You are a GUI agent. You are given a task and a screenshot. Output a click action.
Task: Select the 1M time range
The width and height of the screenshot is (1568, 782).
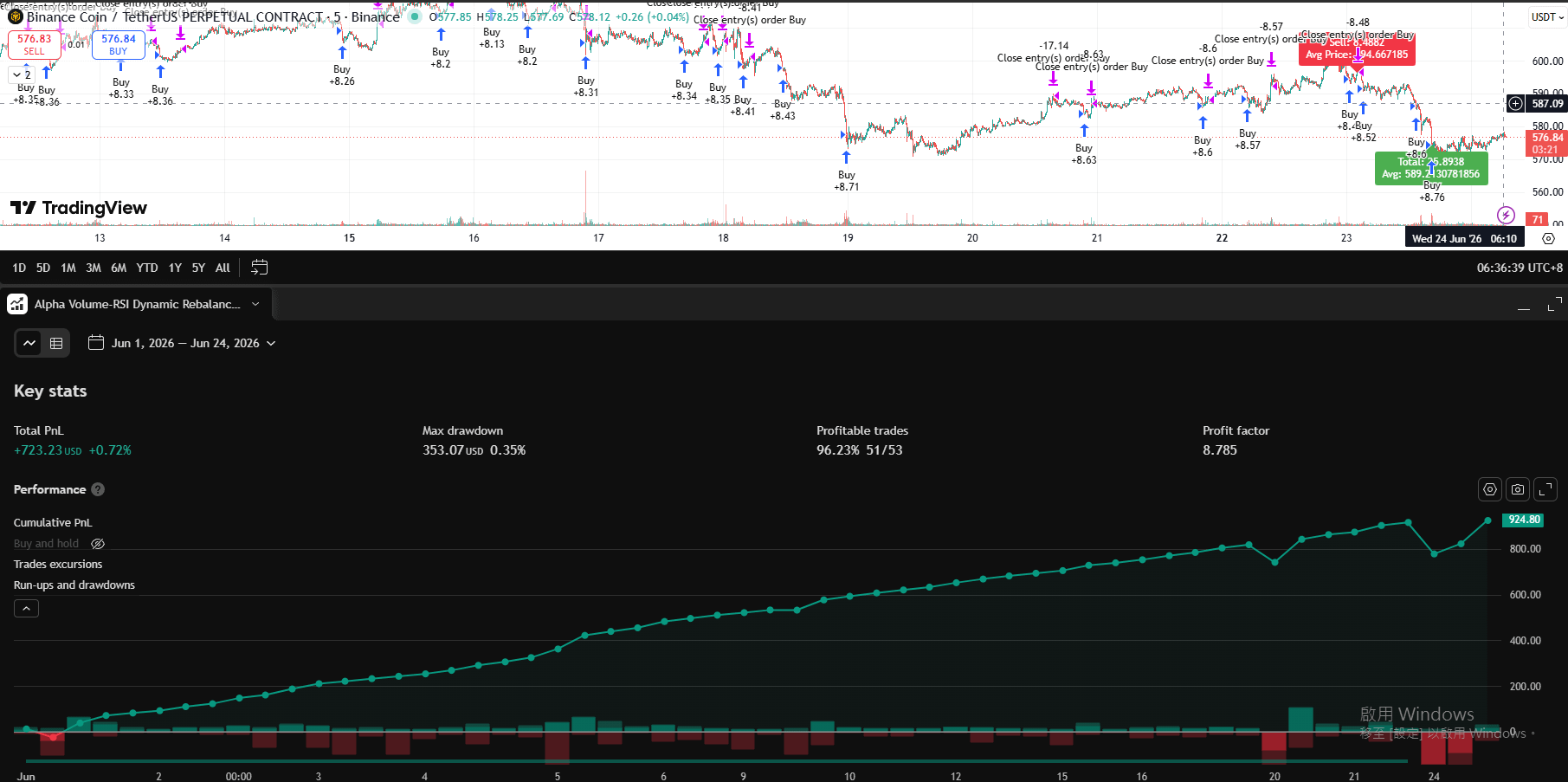click(68, 268)
